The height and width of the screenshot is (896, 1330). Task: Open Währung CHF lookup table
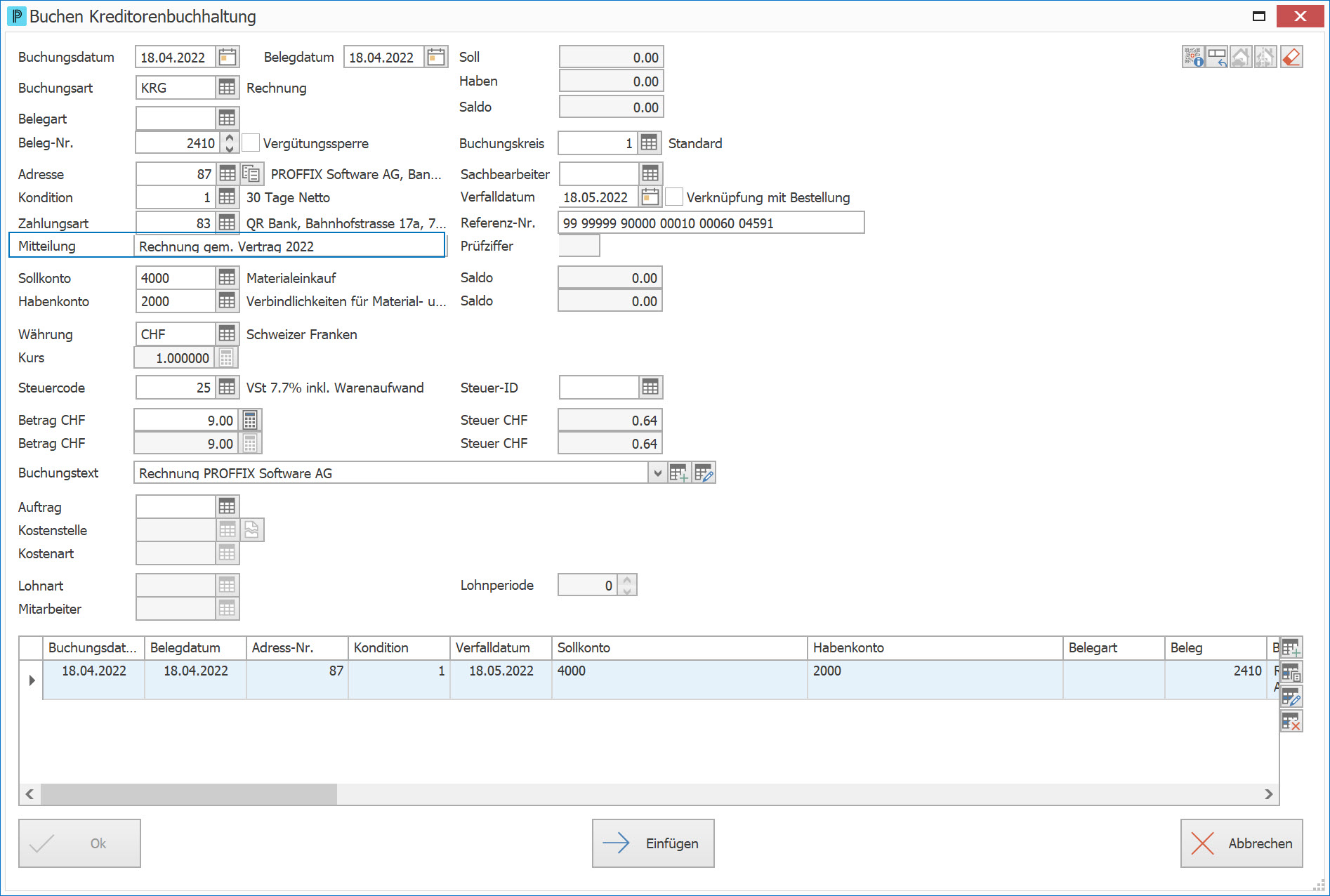click(x=227, y=334)
